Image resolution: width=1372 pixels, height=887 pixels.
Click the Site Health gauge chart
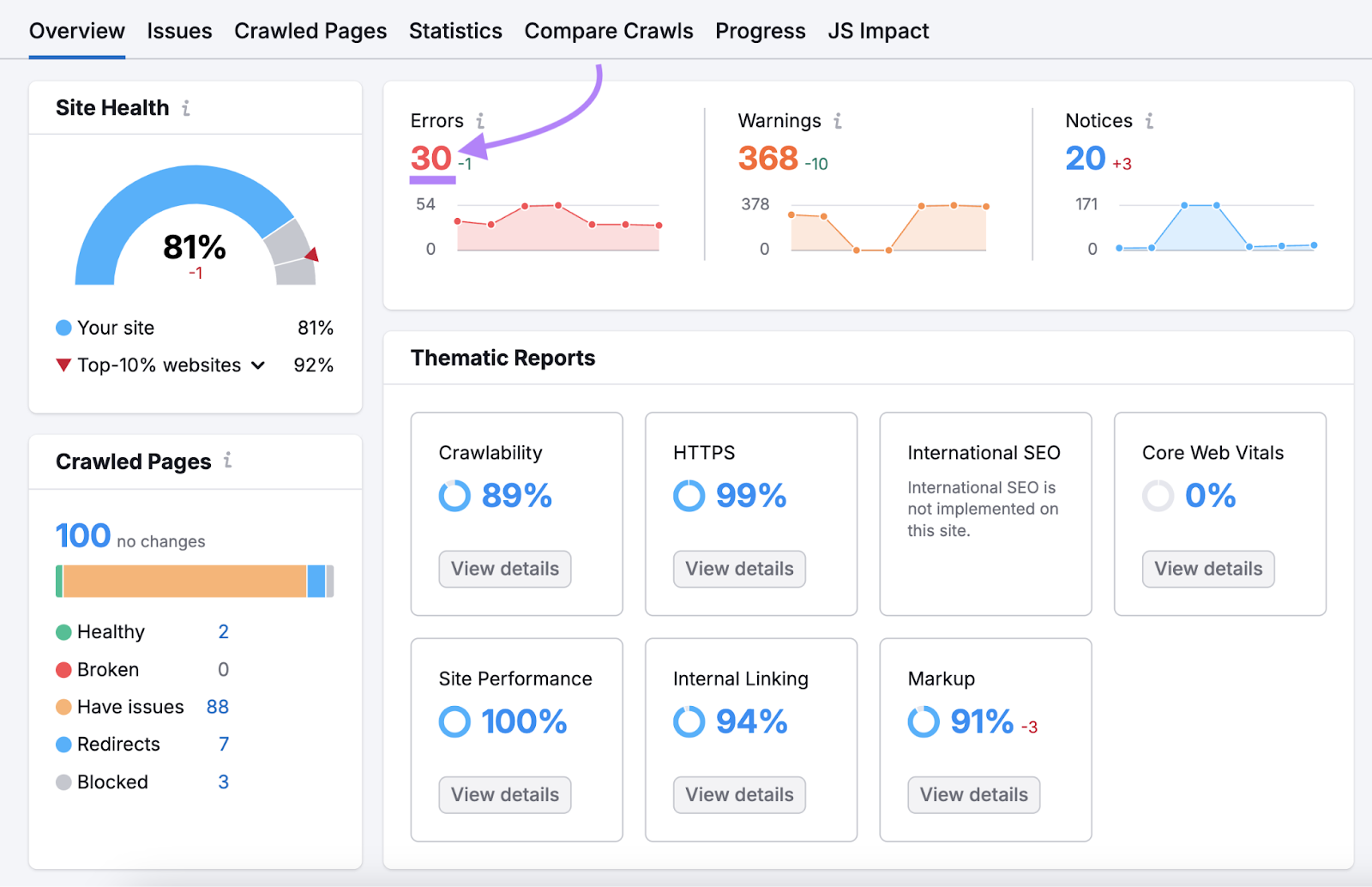[x=195, y=227]
